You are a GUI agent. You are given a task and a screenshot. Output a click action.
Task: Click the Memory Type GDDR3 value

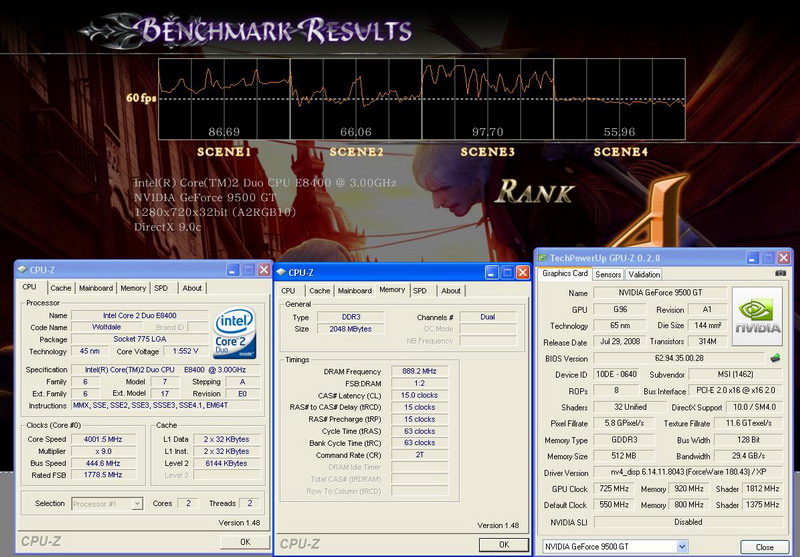point(624,440)
